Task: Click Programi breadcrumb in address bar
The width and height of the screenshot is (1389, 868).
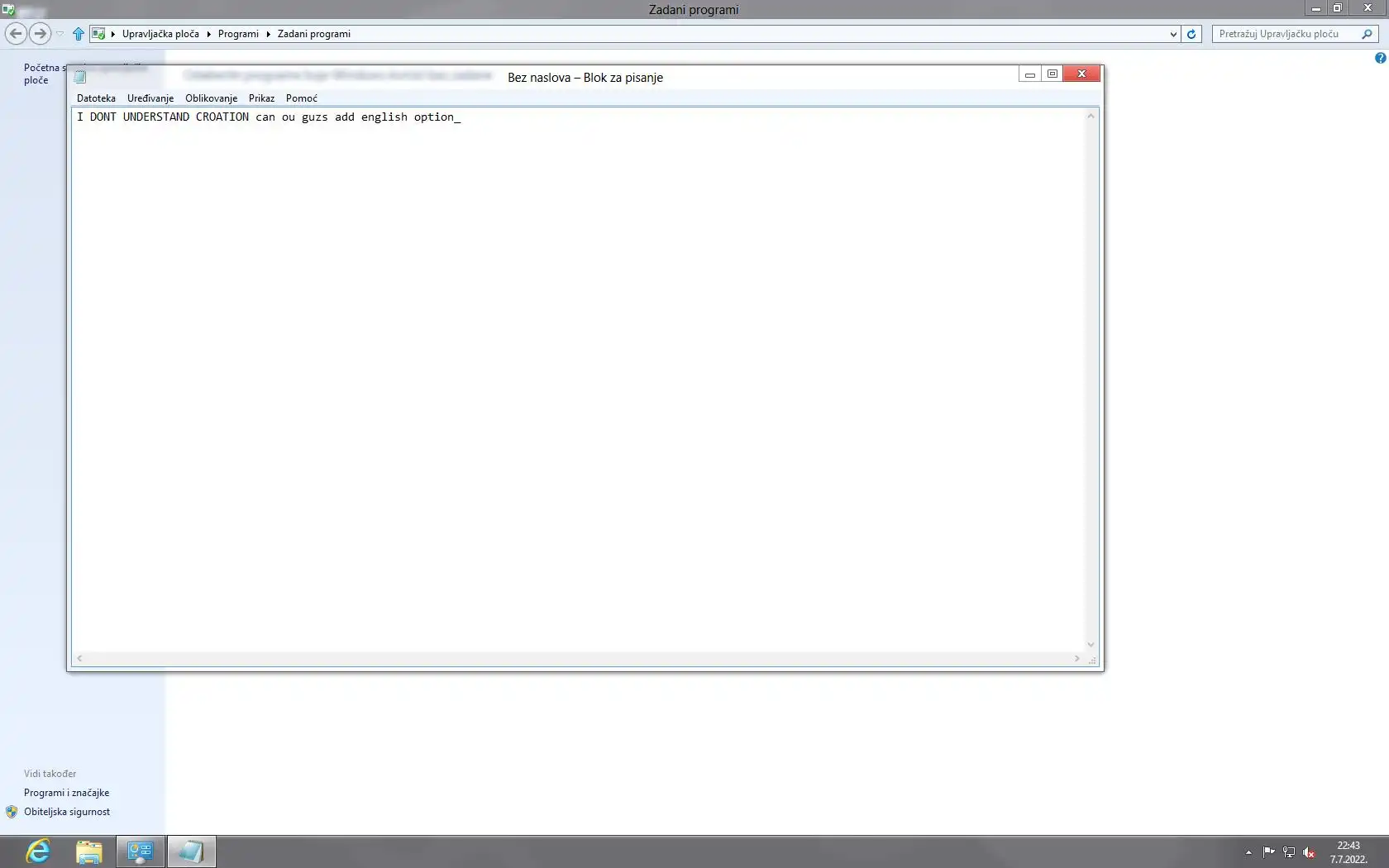Action: 238,34
